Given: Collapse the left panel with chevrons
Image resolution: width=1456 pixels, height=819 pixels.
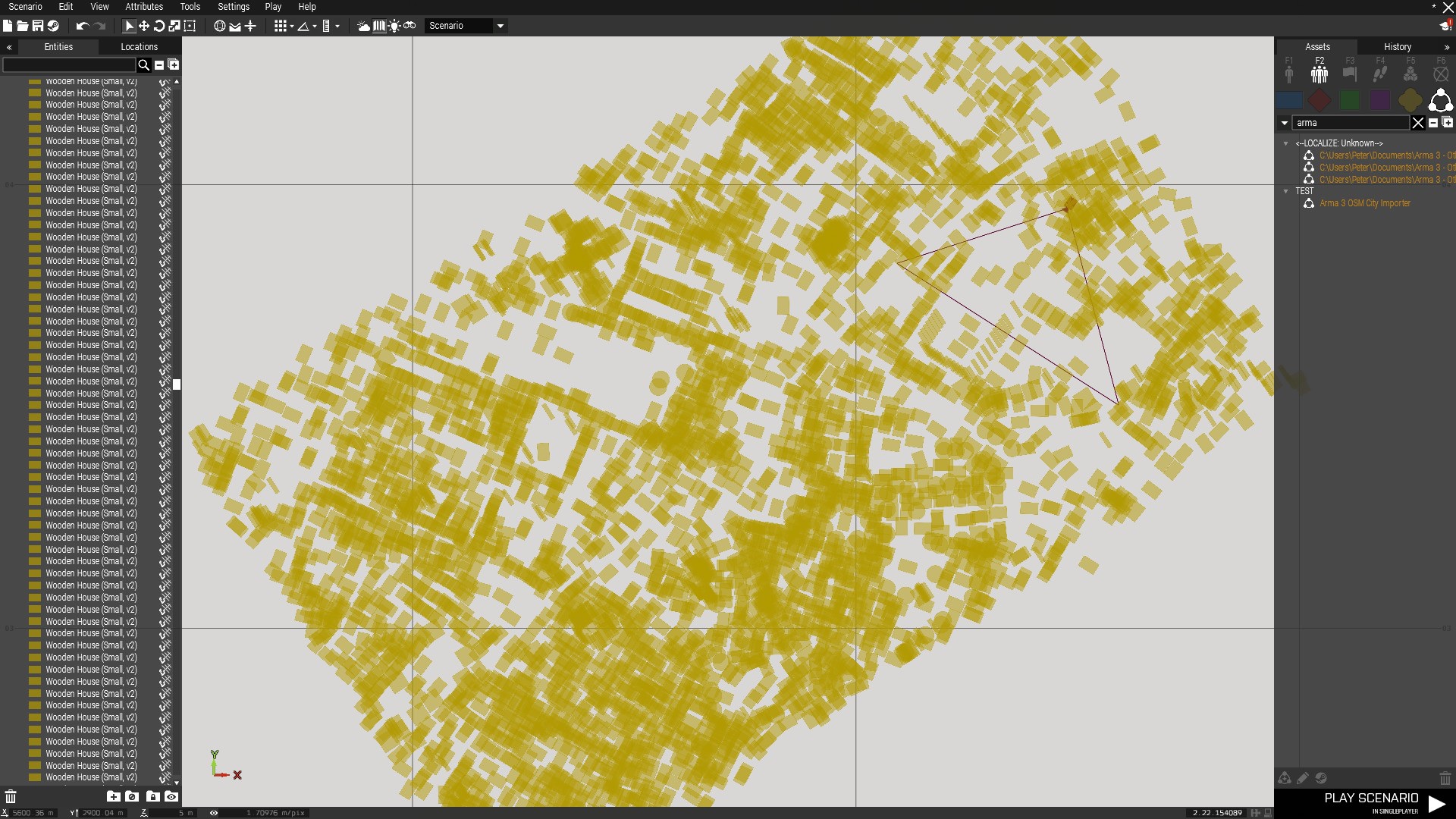Looking at the screenshot, I should tap(9, 47).
